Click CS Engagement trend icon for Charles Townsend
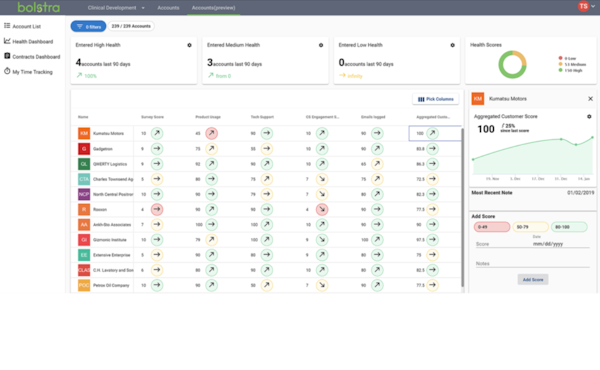 point(322,179)
